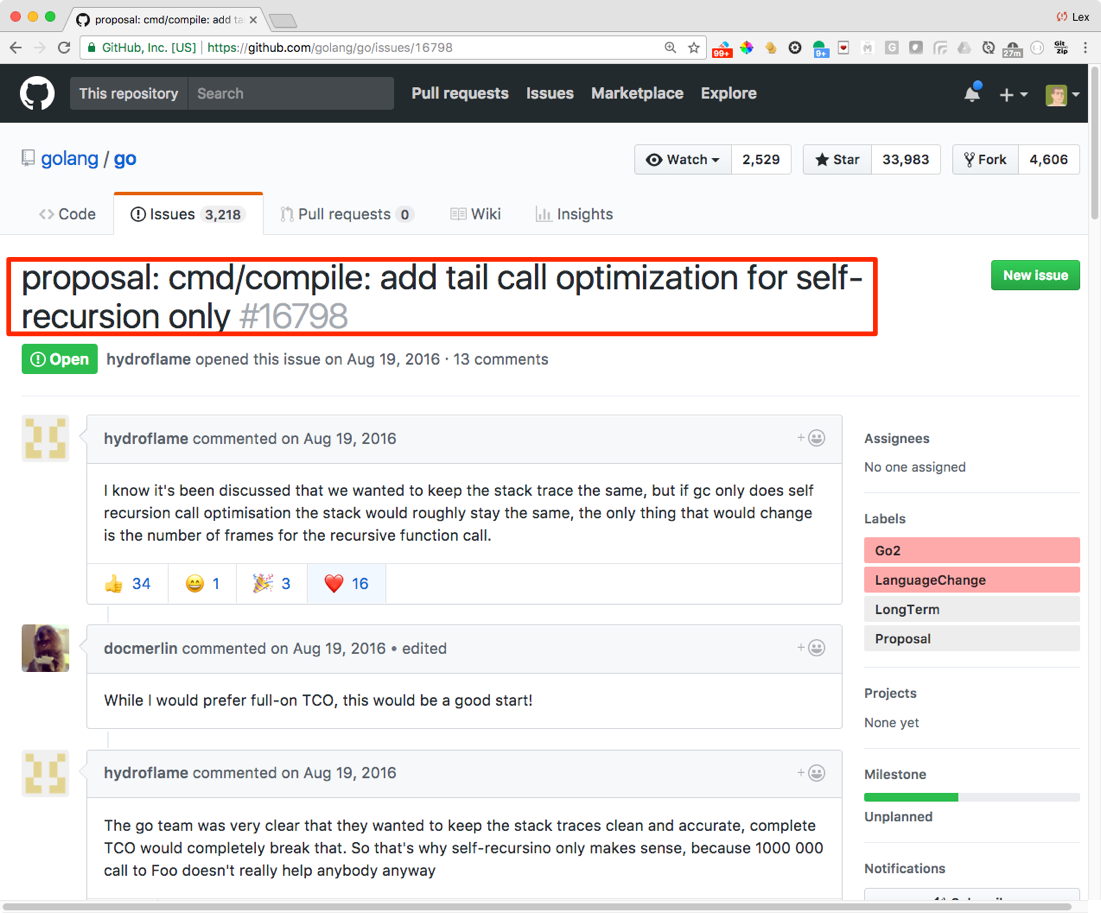Screen dimensions: 1101x913
Task: Open the user avatar menu
Action: [1062, 94]
